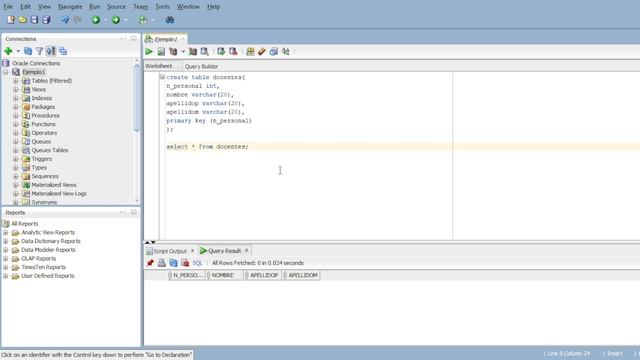Open the Edit menu
Screen dimensions: 640x360
25,7
